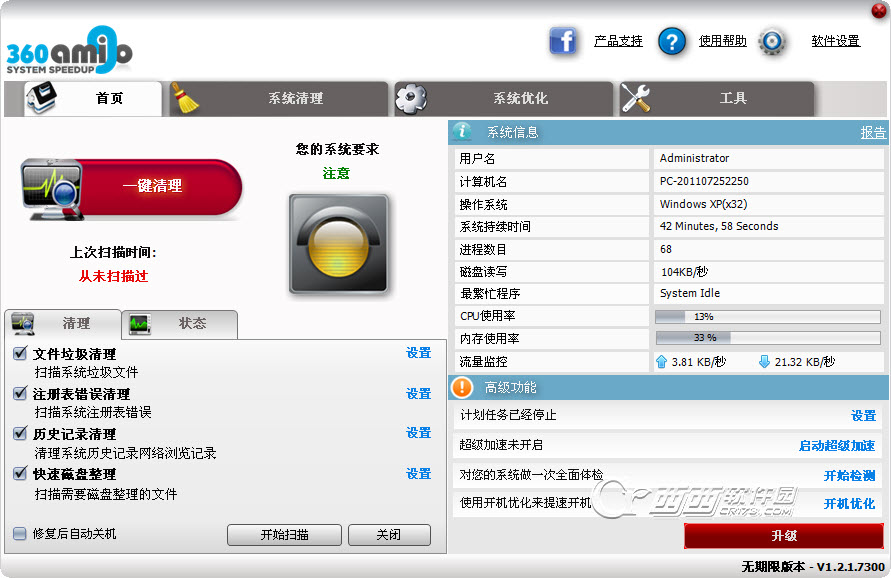Select the 状态 sub-tab
891x578 pixels.
[x=180, y=324]
